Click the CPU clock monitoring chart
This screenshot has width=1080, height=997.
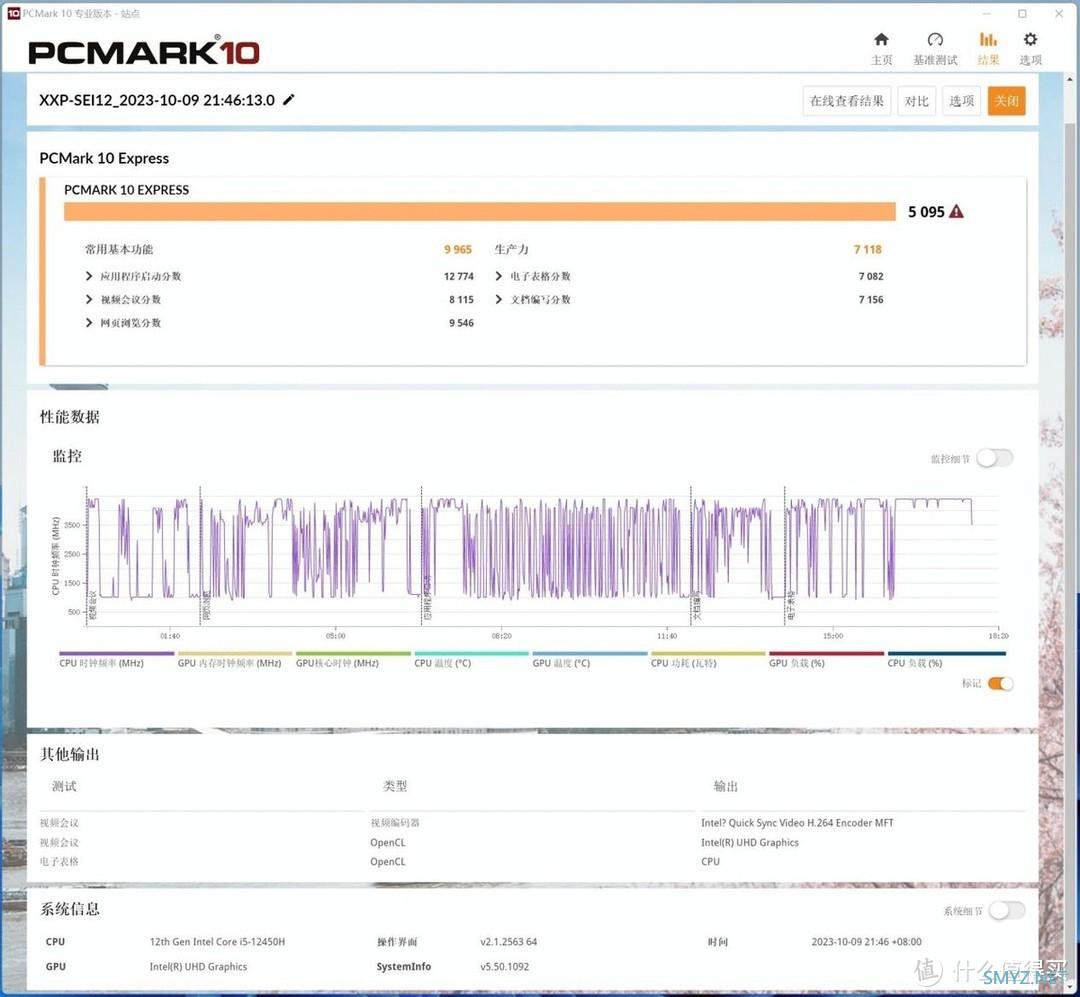pos(541,556)
